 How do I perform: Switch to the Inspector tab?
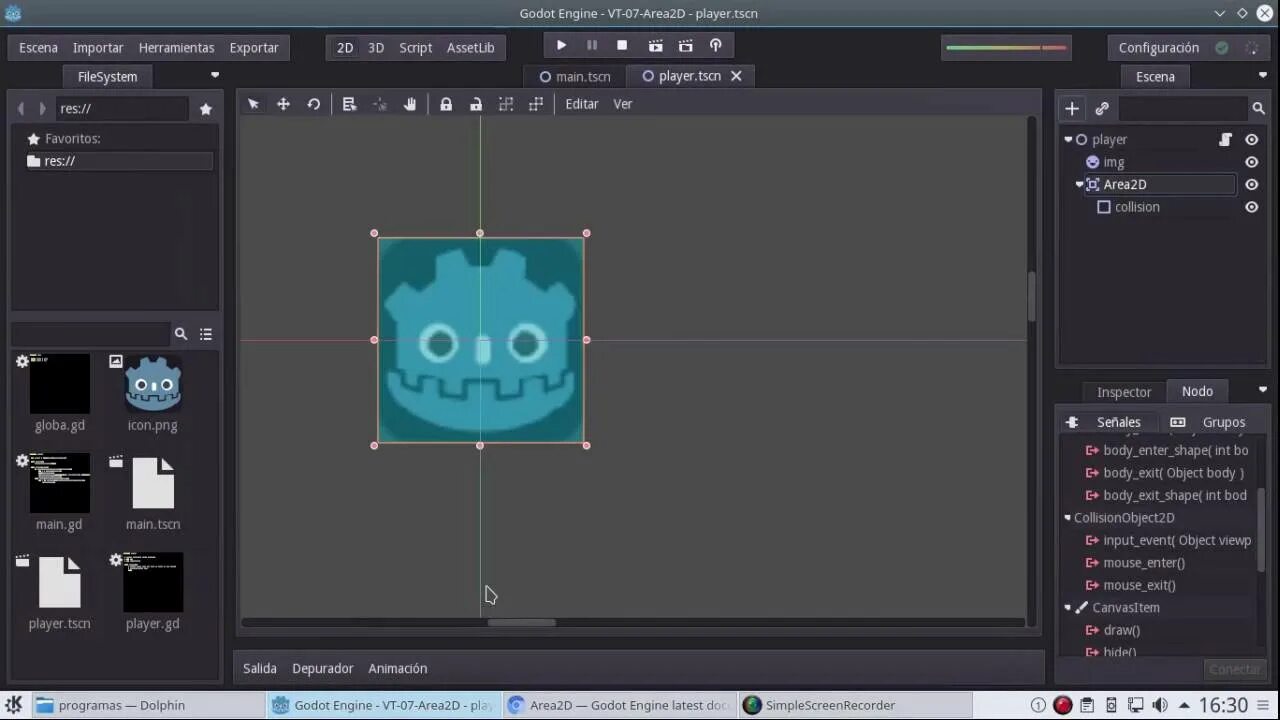1124,392
